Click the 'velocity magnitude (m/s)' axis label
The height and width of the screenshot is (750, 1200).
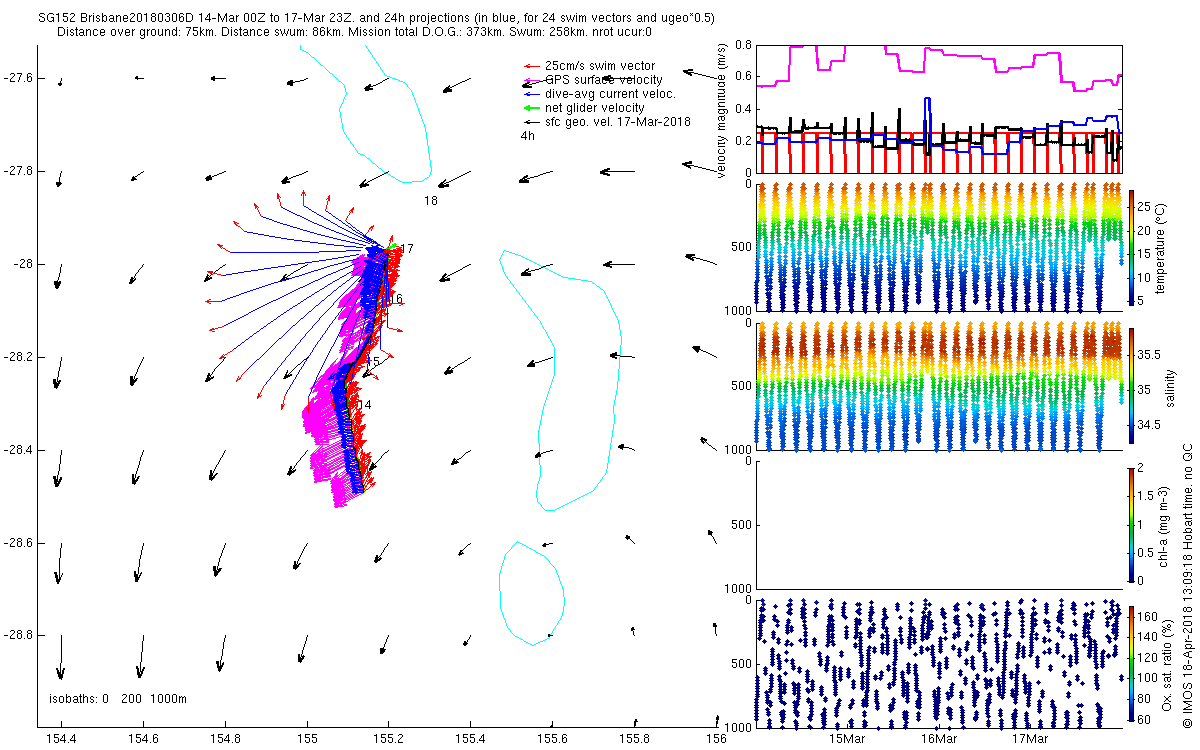(x=723, y=110)
